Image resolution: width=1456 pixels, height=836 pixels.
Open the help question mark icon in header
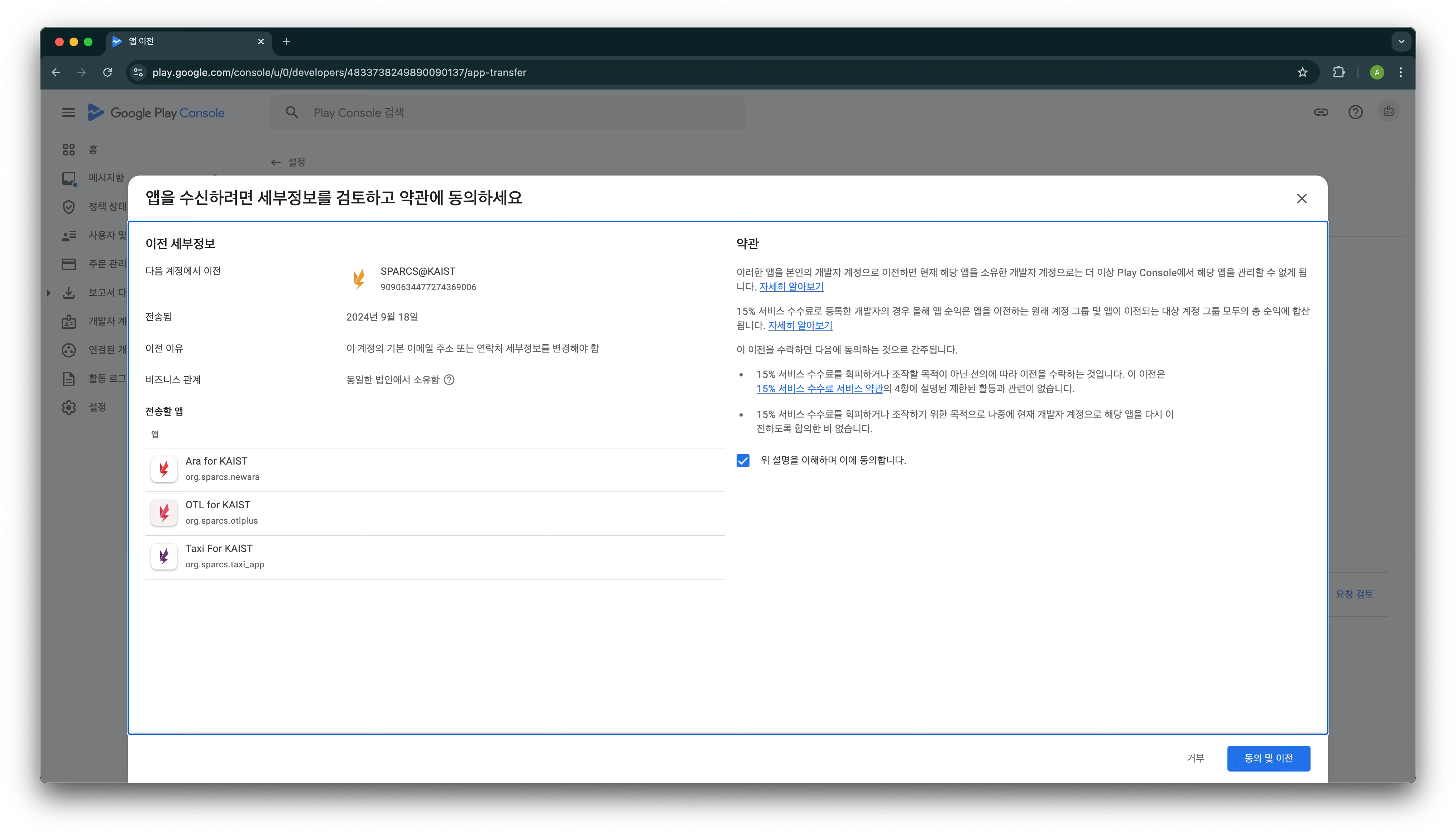(1355, 112)
